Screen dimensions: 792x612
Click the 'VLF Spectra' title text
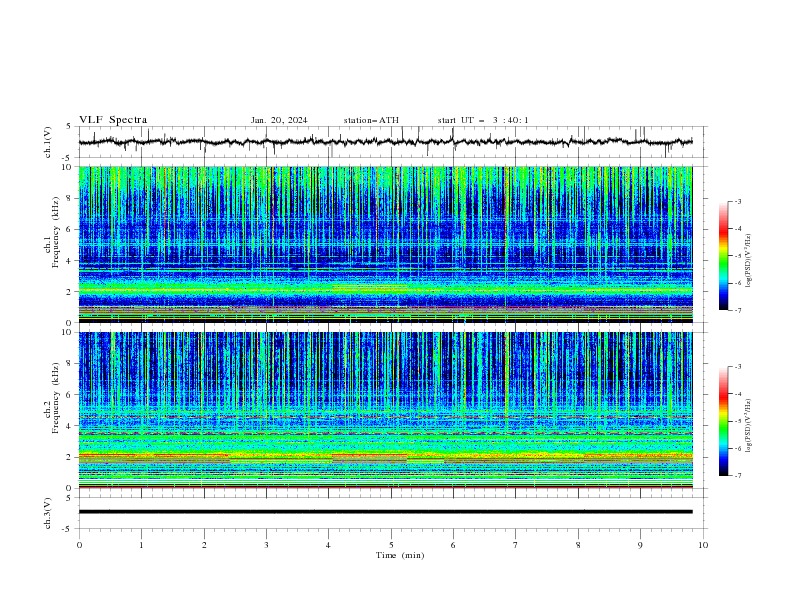pos(113,120)
